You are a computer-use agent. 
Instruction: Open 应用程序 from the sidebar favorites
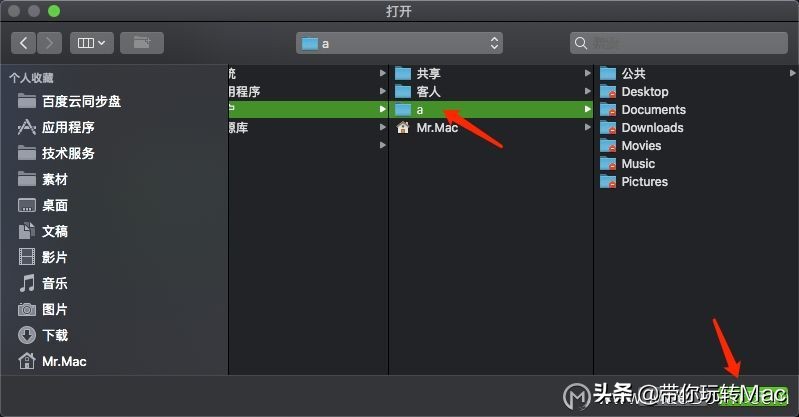[68, 127]
